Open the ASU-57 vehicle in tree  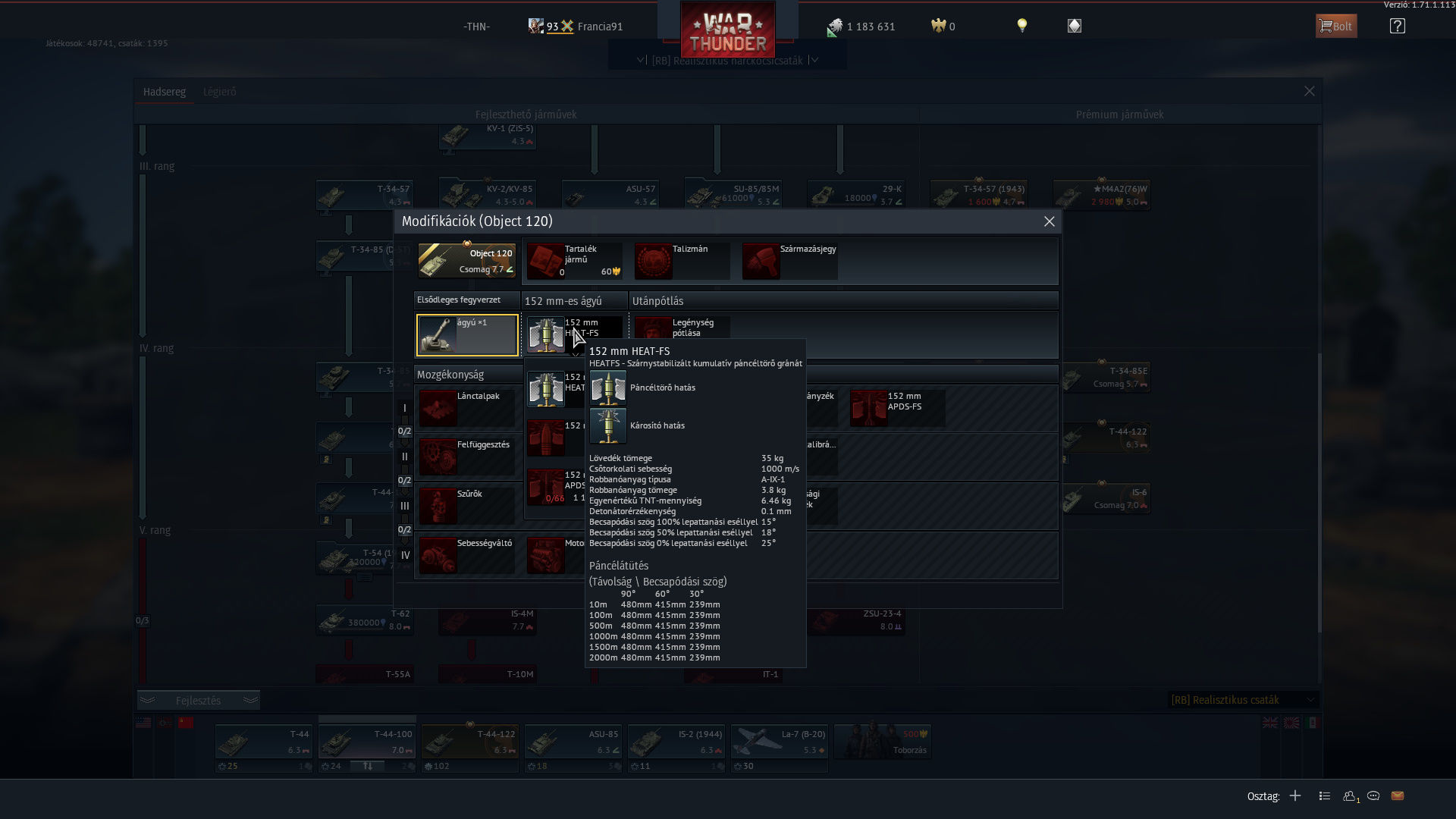click(x=610, y=195)
